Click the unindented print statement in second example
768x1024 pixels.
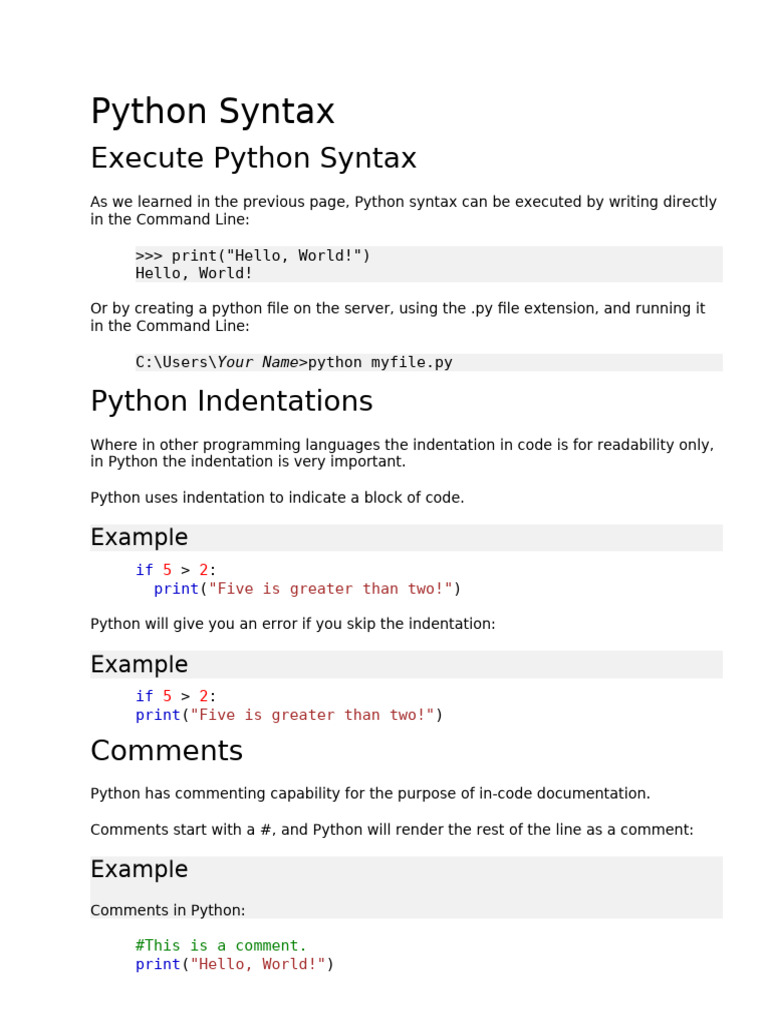coord(289,715)
